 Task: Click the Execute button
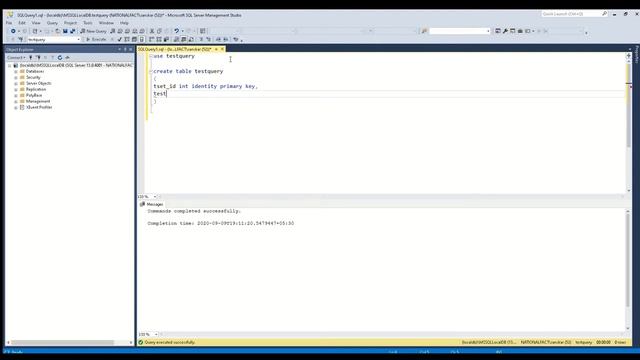96,40
